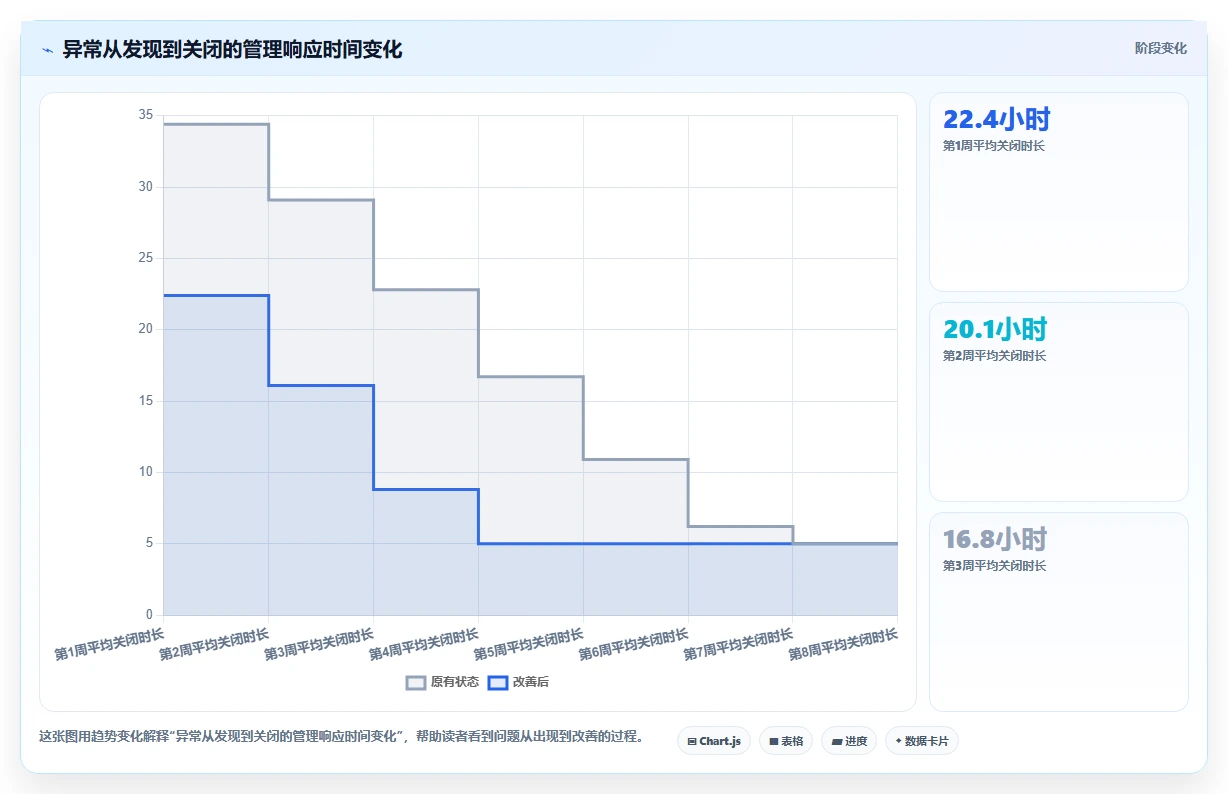Click the lightning icon beside the title

48,50
